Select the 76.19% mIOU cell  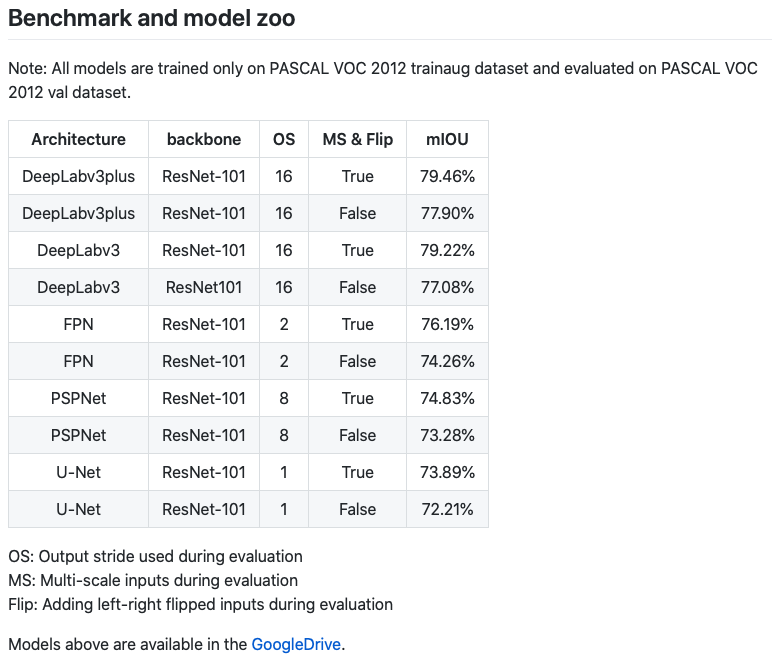[447, 324]
